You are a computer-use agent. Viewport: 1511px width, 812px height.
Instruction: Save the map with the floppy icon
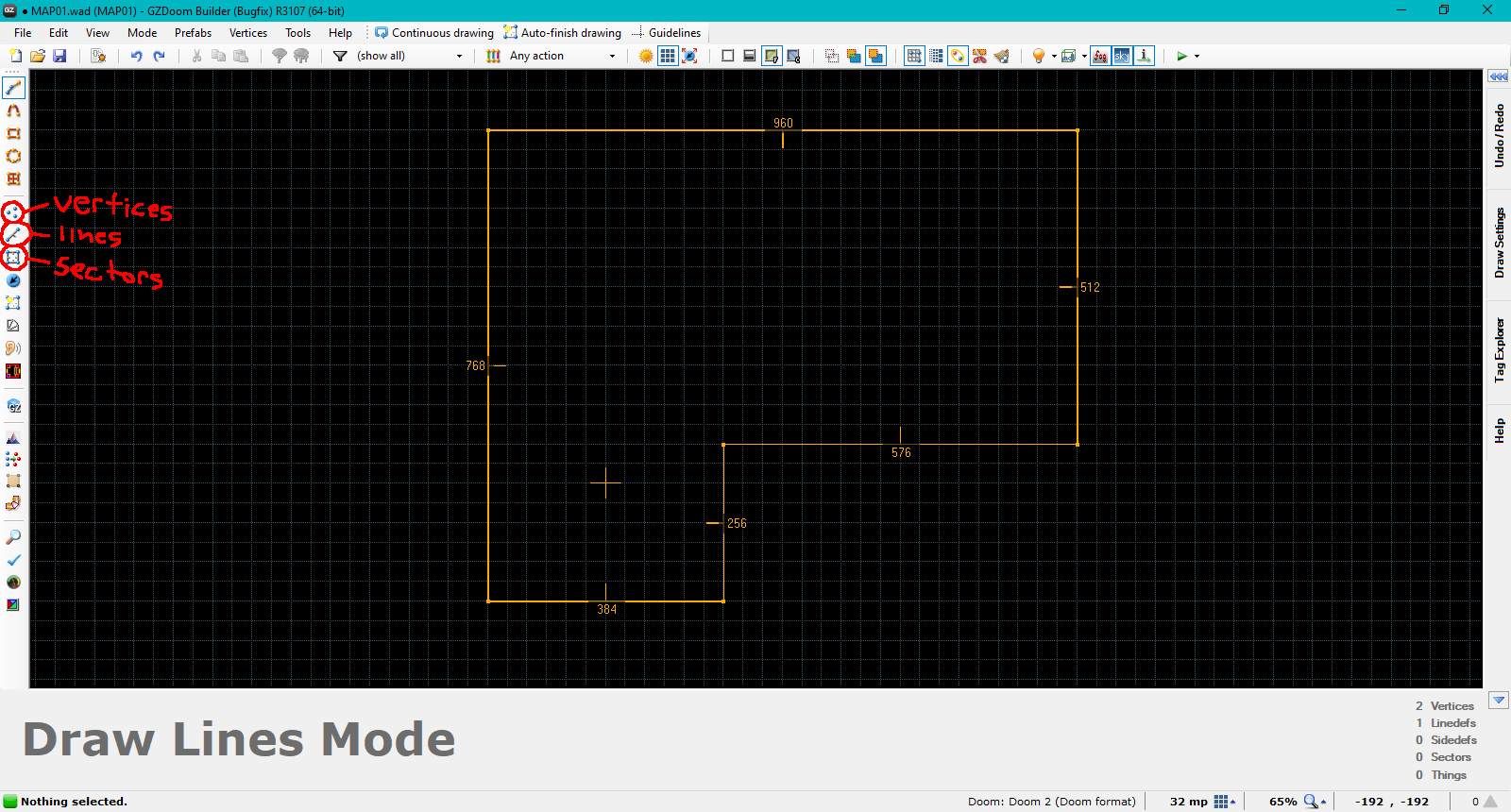tap(59, 56)
